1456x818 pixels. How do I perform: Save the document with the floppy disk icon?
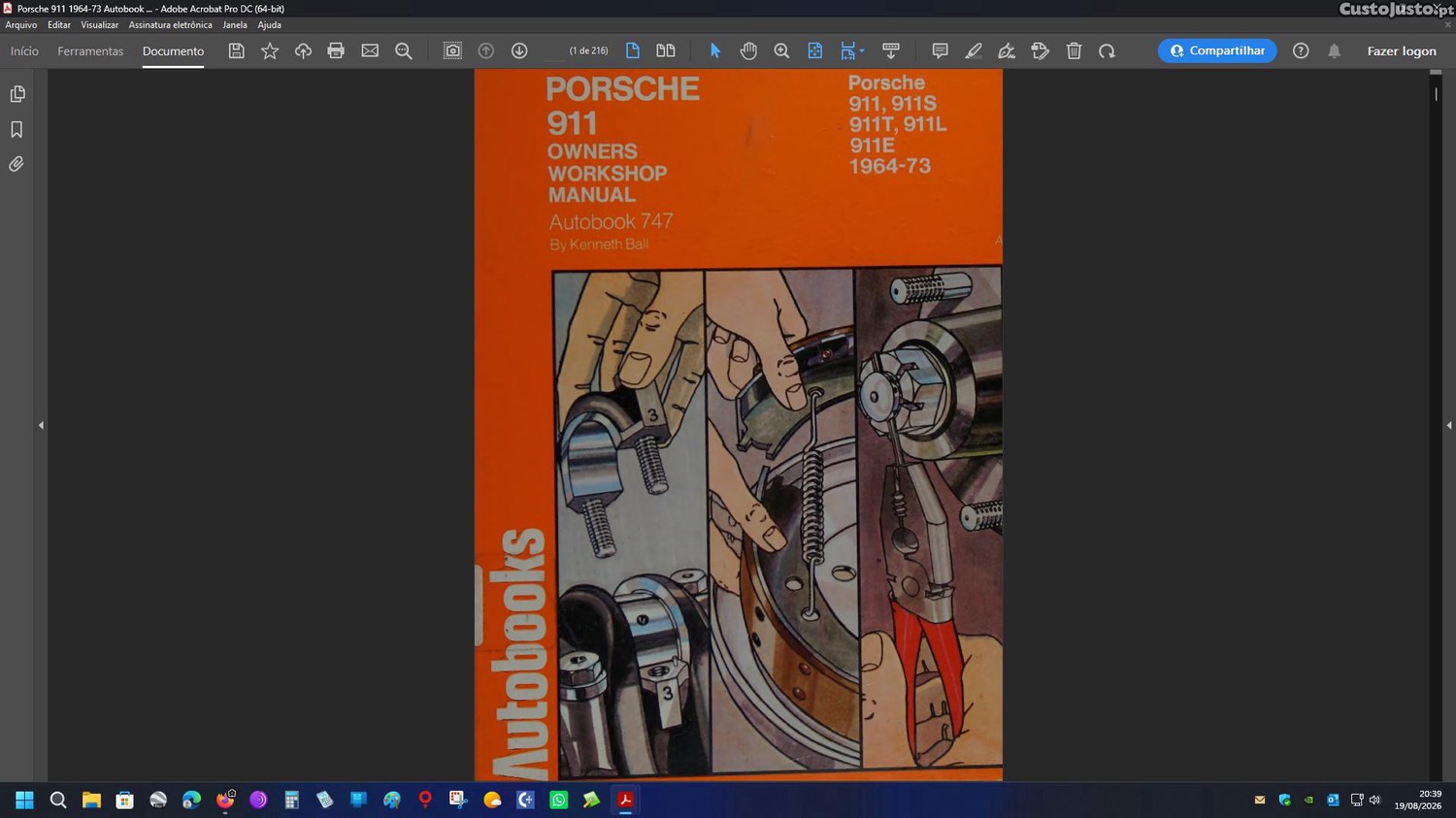236,50
